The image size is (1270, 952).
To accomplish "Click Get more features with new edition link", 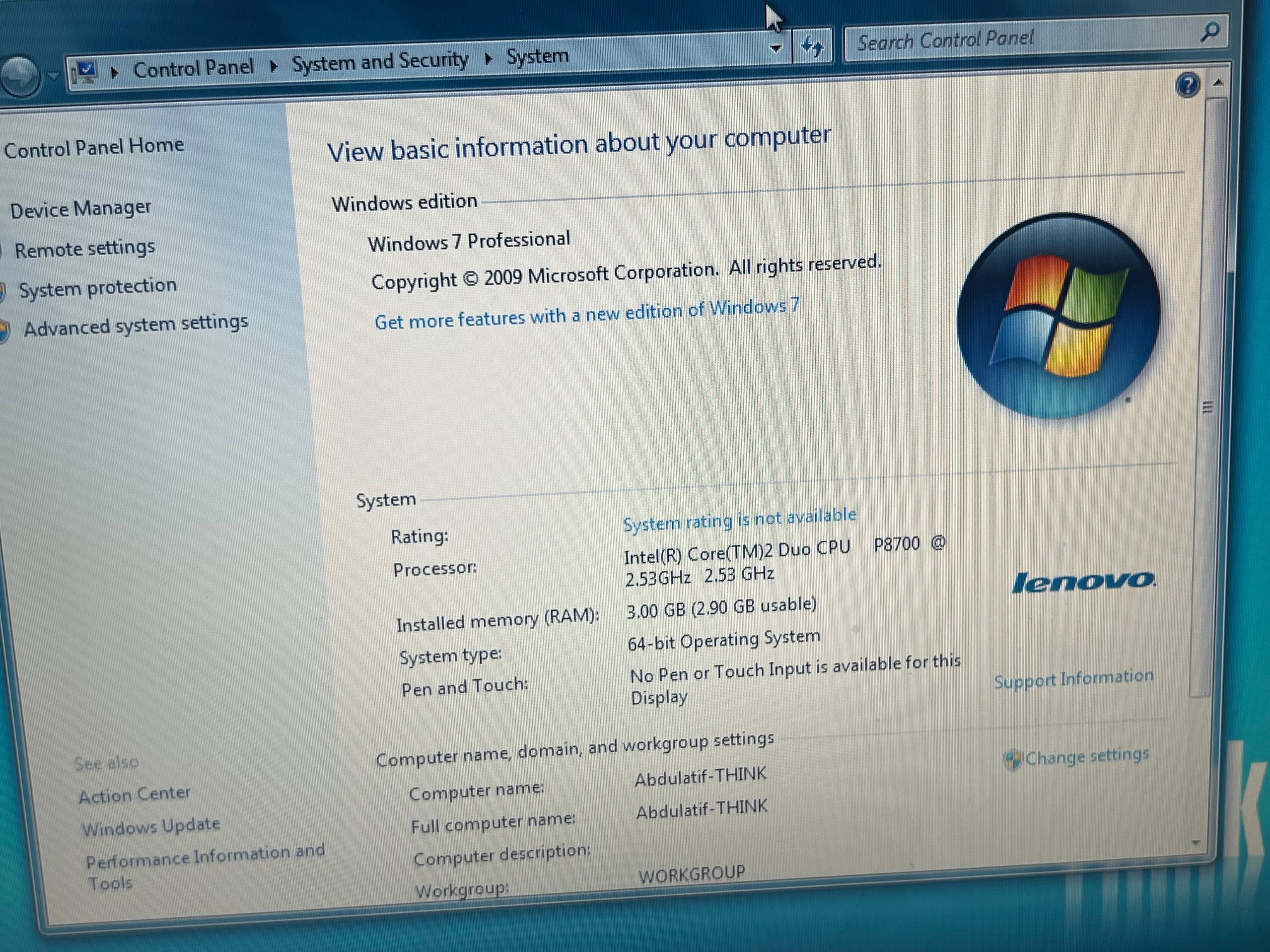I will pyautogui.click(x=586, y=314).
